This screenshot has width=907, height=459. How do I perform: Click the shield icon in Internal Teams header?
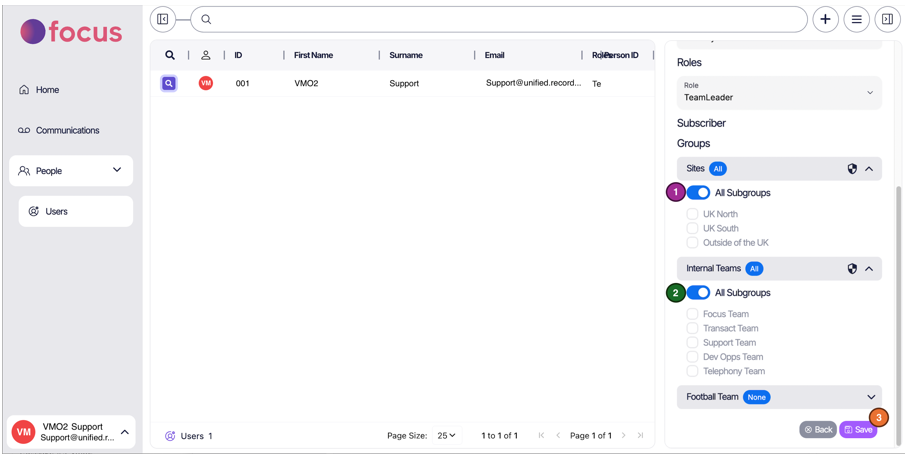click(852, 269)
